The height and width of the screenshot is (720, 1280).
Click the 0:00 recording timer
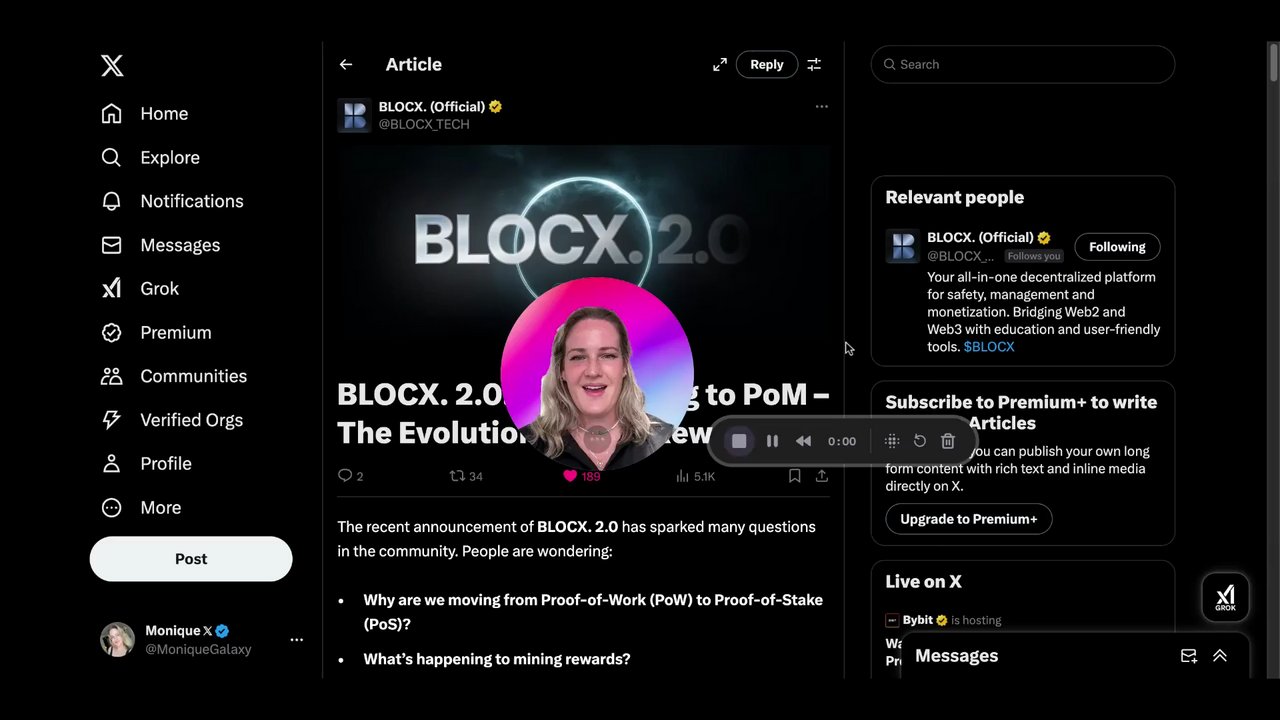[842, 441]
